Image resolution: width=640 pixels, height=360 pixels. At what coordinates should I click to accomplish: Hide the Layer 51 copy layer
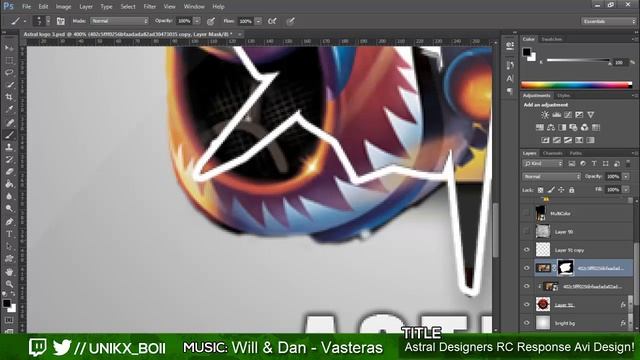point(527,250)
